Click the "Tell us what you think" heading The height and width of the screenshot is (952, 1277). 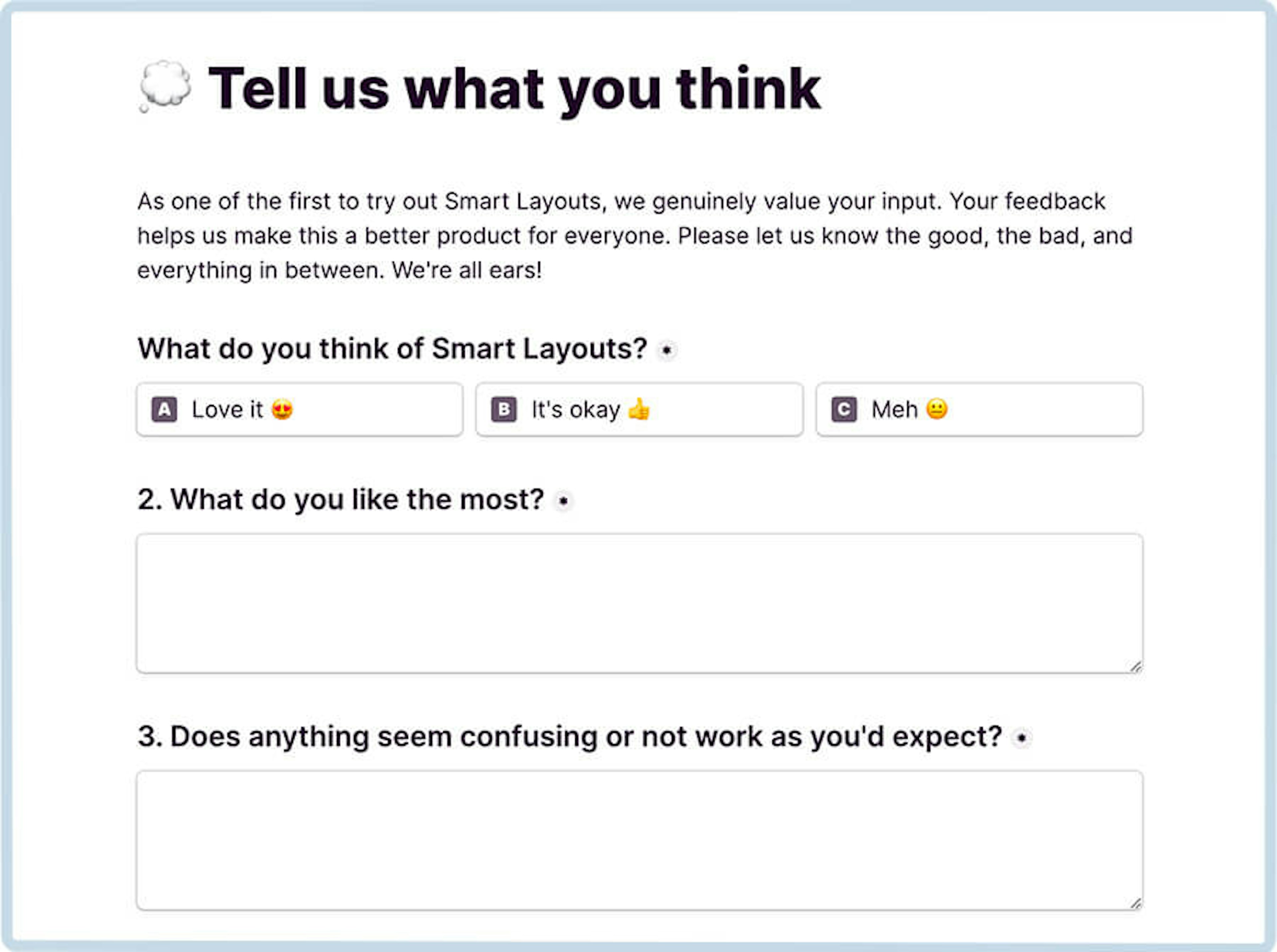click(x=514, y=88)
